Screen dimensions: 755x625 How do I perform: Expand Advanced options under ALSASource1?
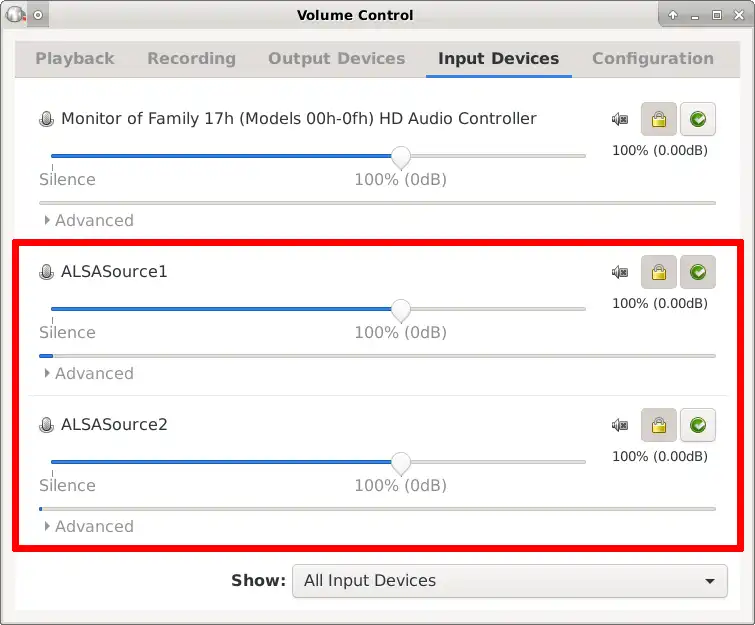88,374
